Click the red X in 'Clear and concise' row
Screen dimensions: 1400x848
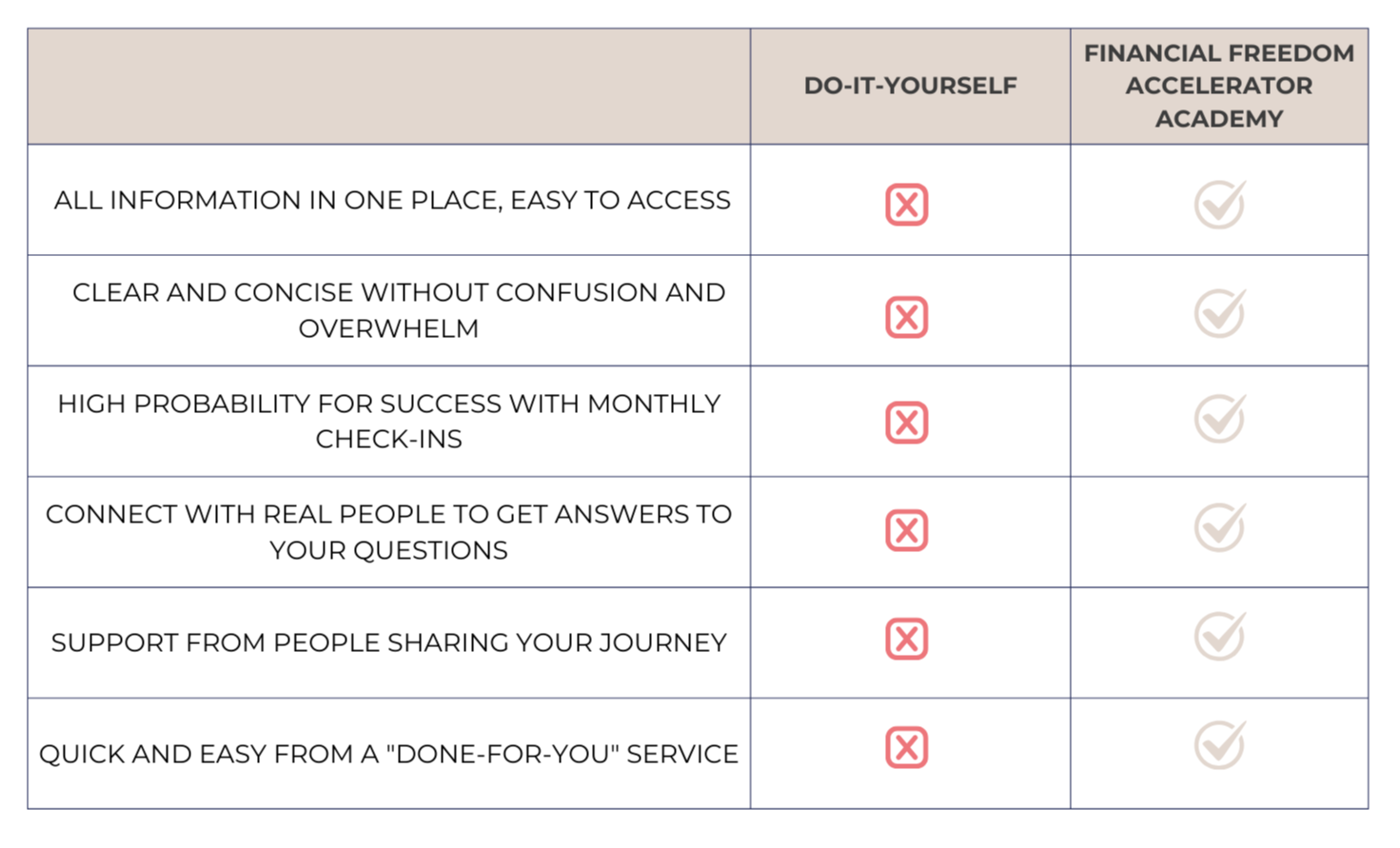906,317
